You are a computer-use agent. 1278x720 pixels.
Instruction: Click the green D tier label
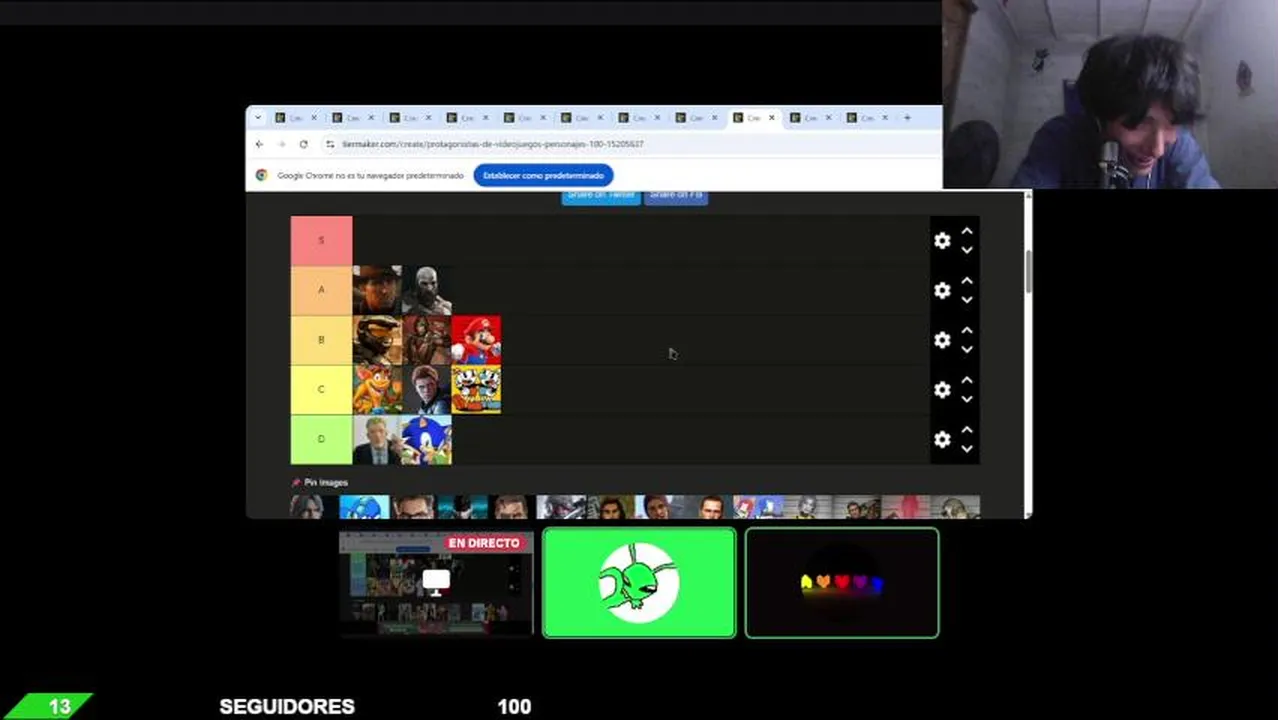(x=321, y=440)
